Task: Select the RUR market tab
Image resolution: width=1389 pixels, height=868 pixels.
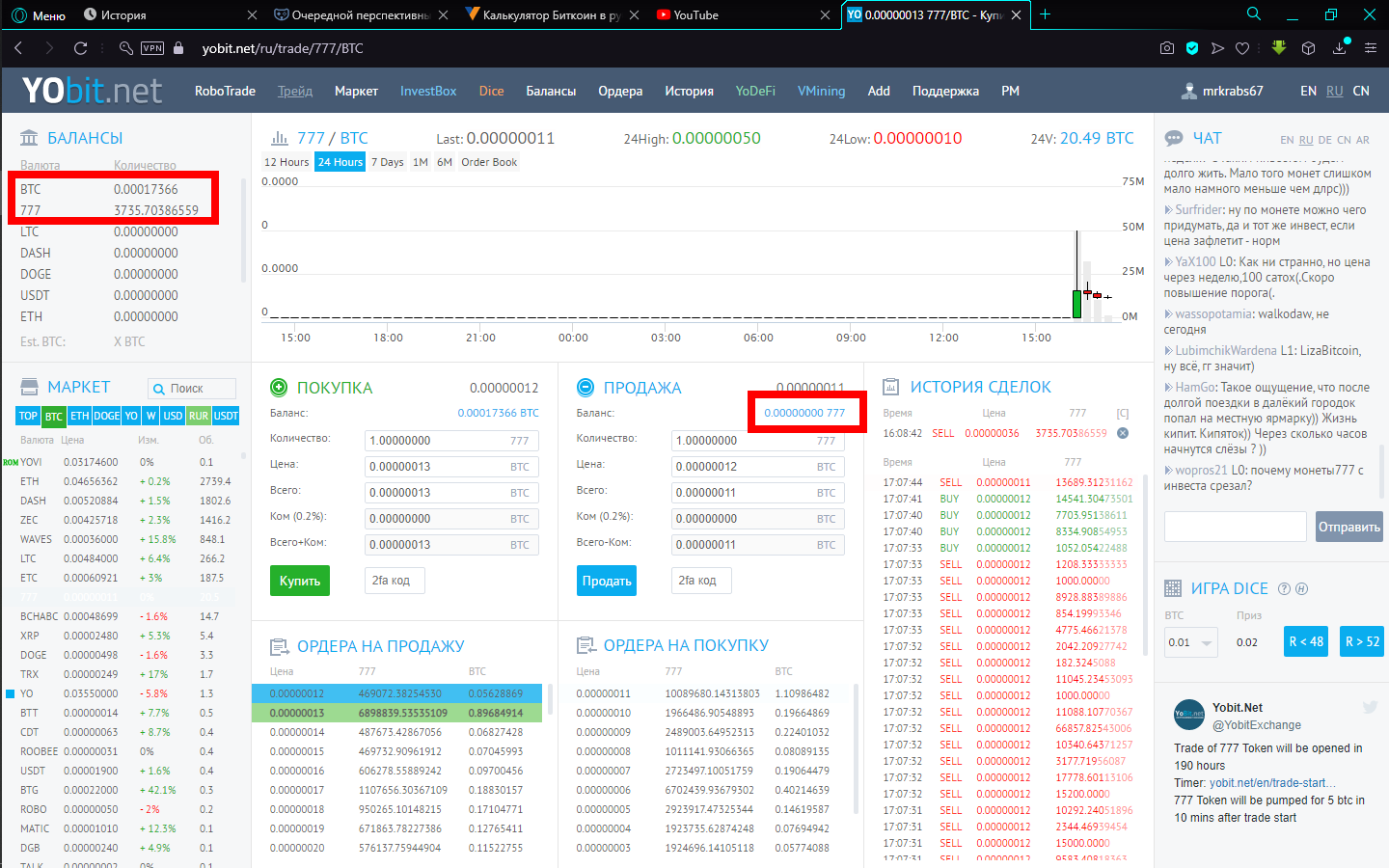Action: coord(199,416)
